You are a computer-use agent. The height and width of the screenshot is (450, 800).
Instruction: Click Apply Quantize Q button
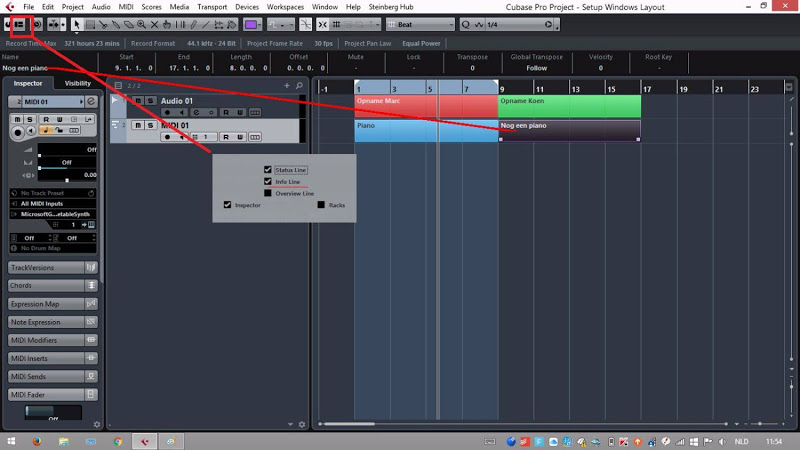pos(465,24)
